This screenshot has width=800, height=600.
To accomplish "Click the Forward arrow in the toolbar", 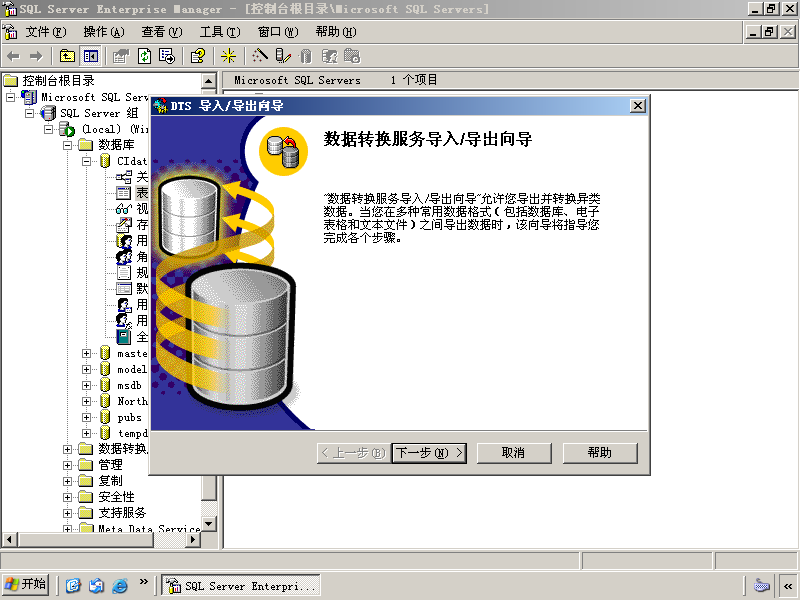I will click(36, 56).
